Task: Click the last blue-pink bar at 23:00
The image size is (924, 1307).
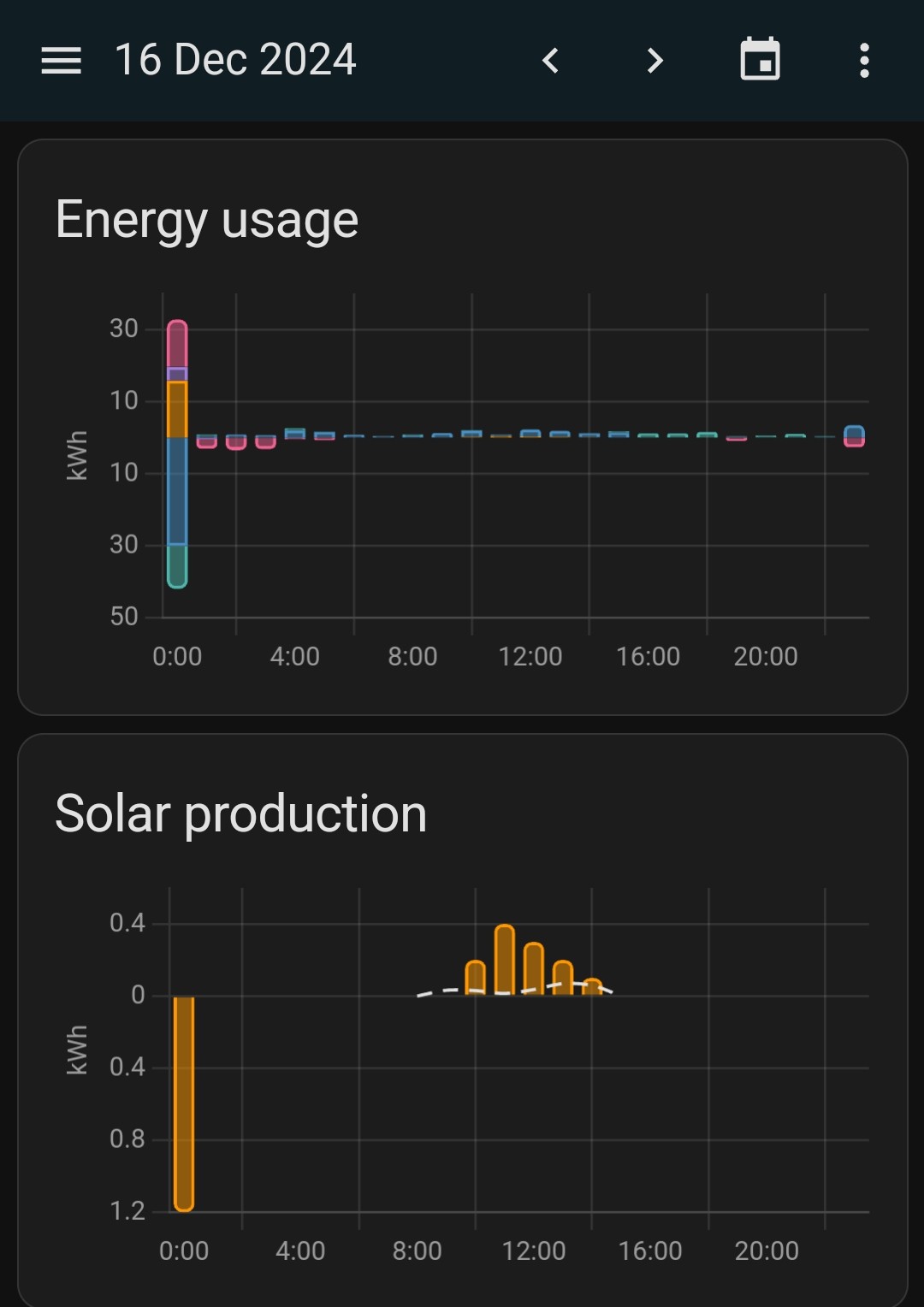Action: coord(854,436)
